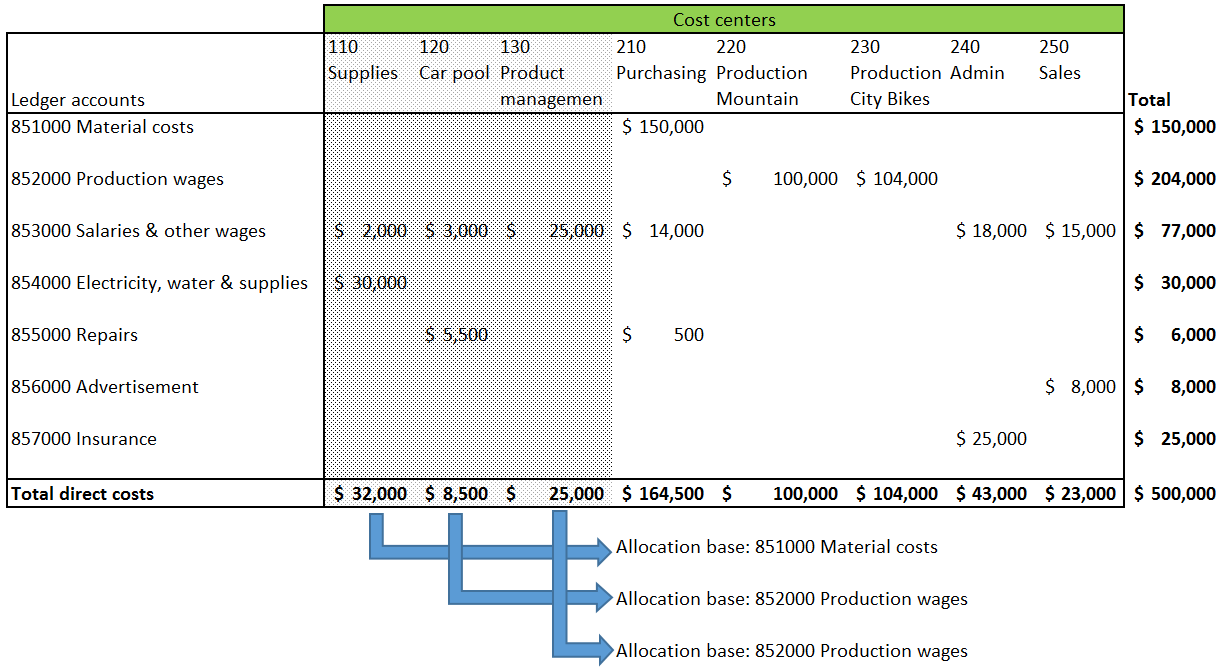Select the 120 Car pool column header
The width and height of the screenshot is (1222, 671).
click(x=454, y=61)
